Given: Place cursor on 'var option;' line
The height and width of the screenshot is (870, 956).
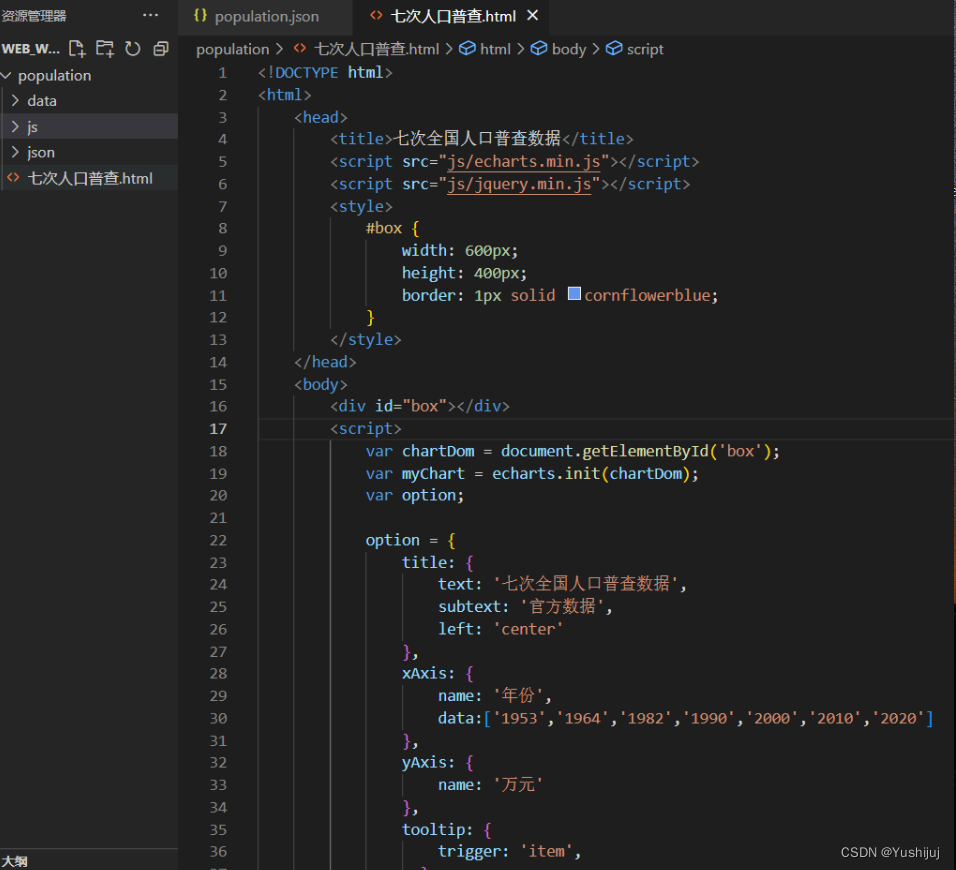Looking at the screenshot, I should coord(415,496).
